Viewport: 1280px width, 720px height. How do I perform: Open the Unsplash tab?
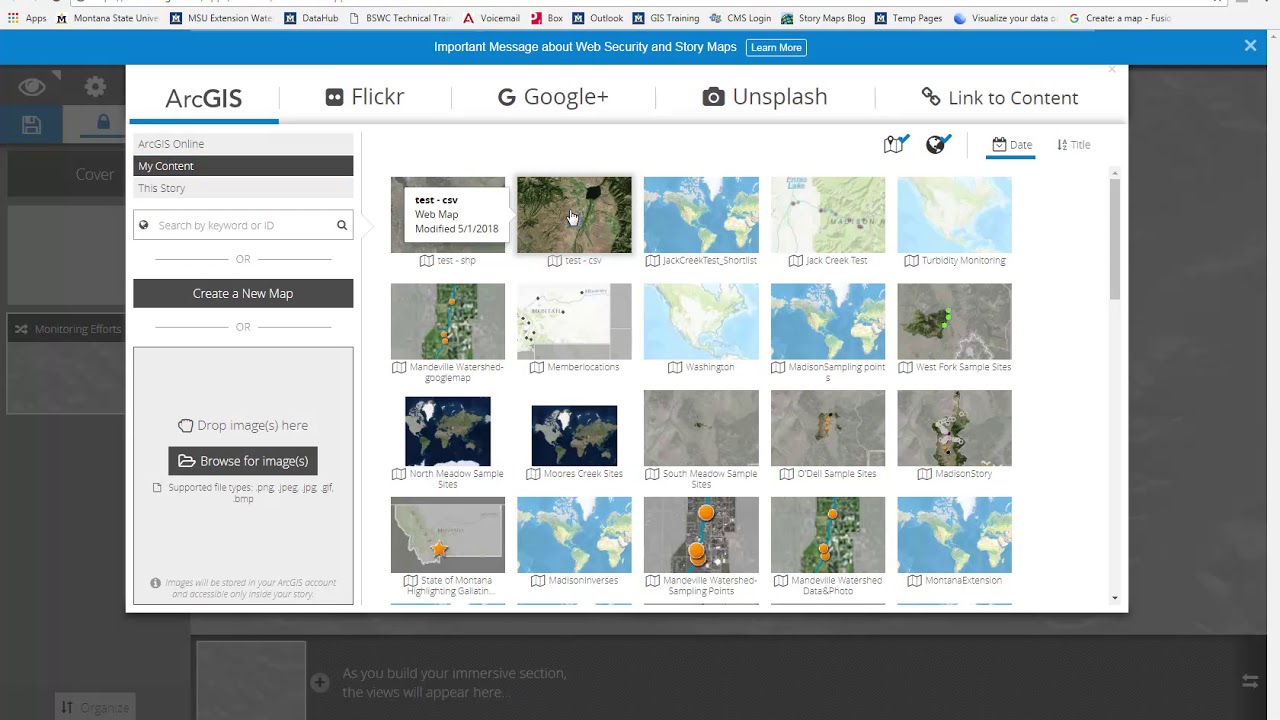point(765,97)
